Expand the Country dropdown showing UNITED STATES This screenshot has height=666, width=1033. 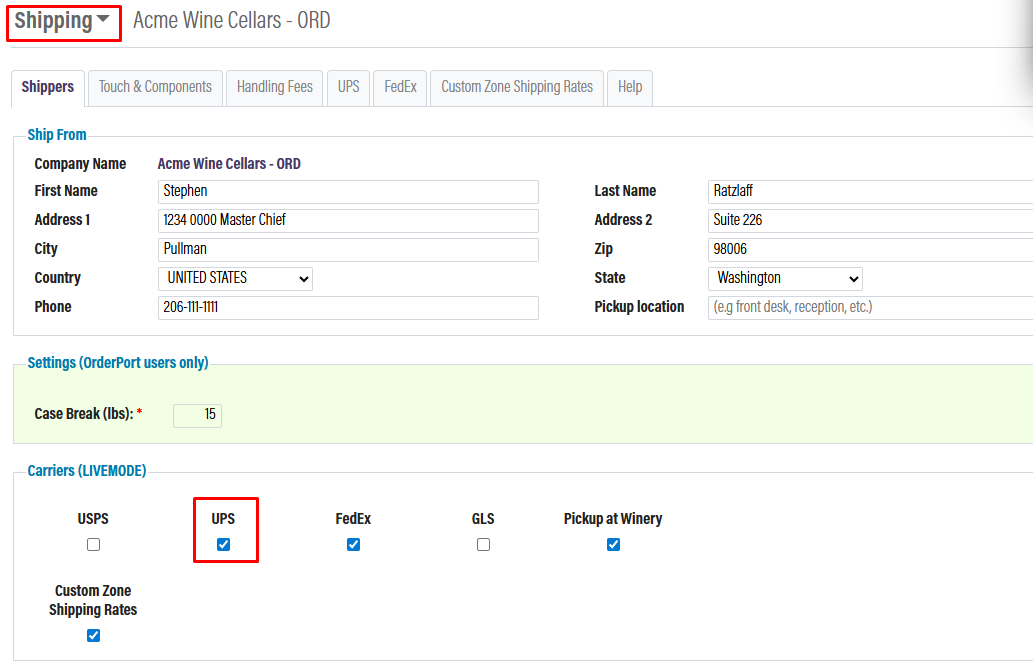pos(235,279)
